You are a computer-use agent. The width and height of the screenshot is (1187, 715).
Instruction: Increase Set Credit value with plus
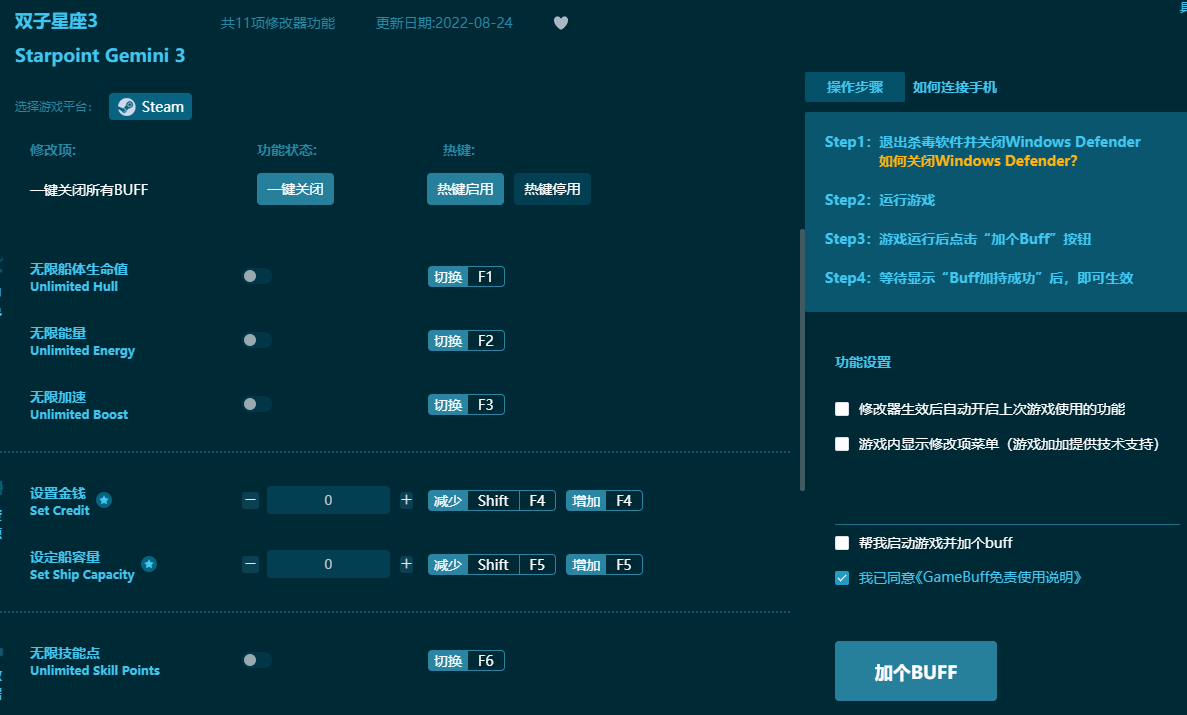(407, 500)
